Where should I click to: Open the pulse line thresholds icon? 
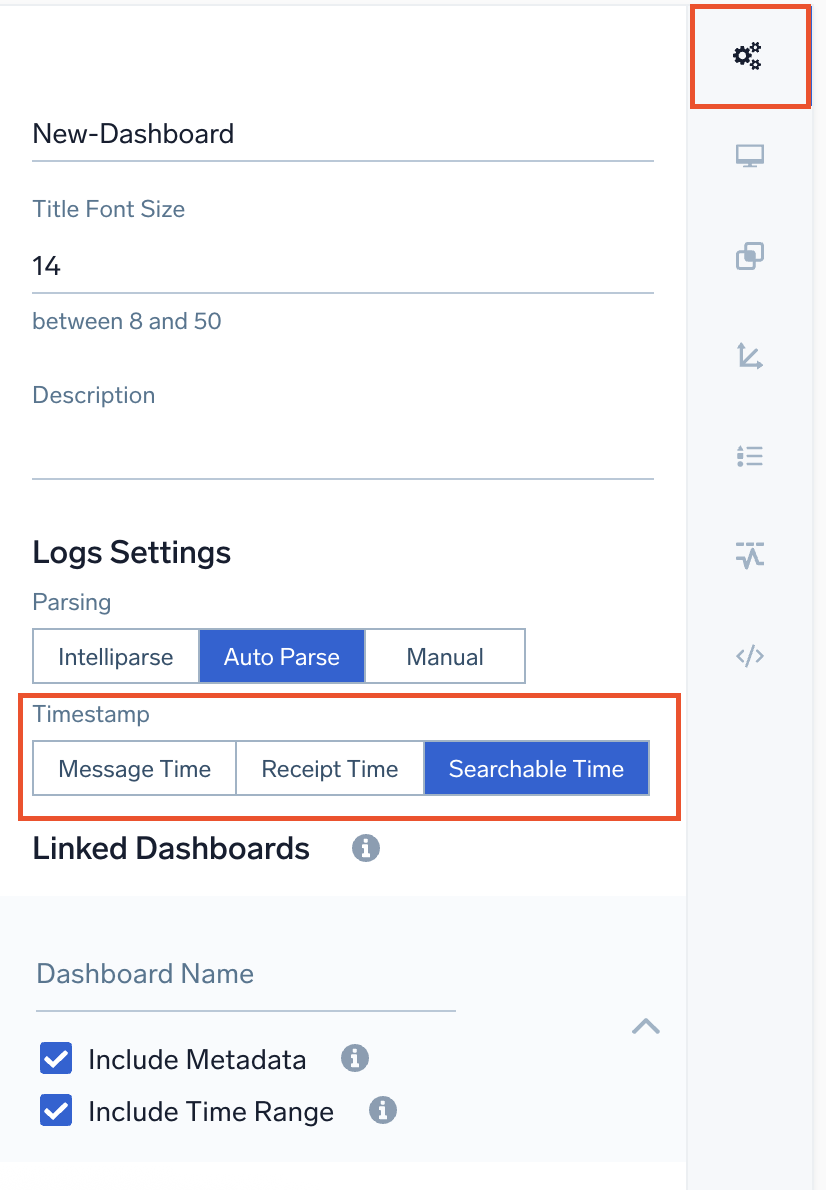(749, 554)
